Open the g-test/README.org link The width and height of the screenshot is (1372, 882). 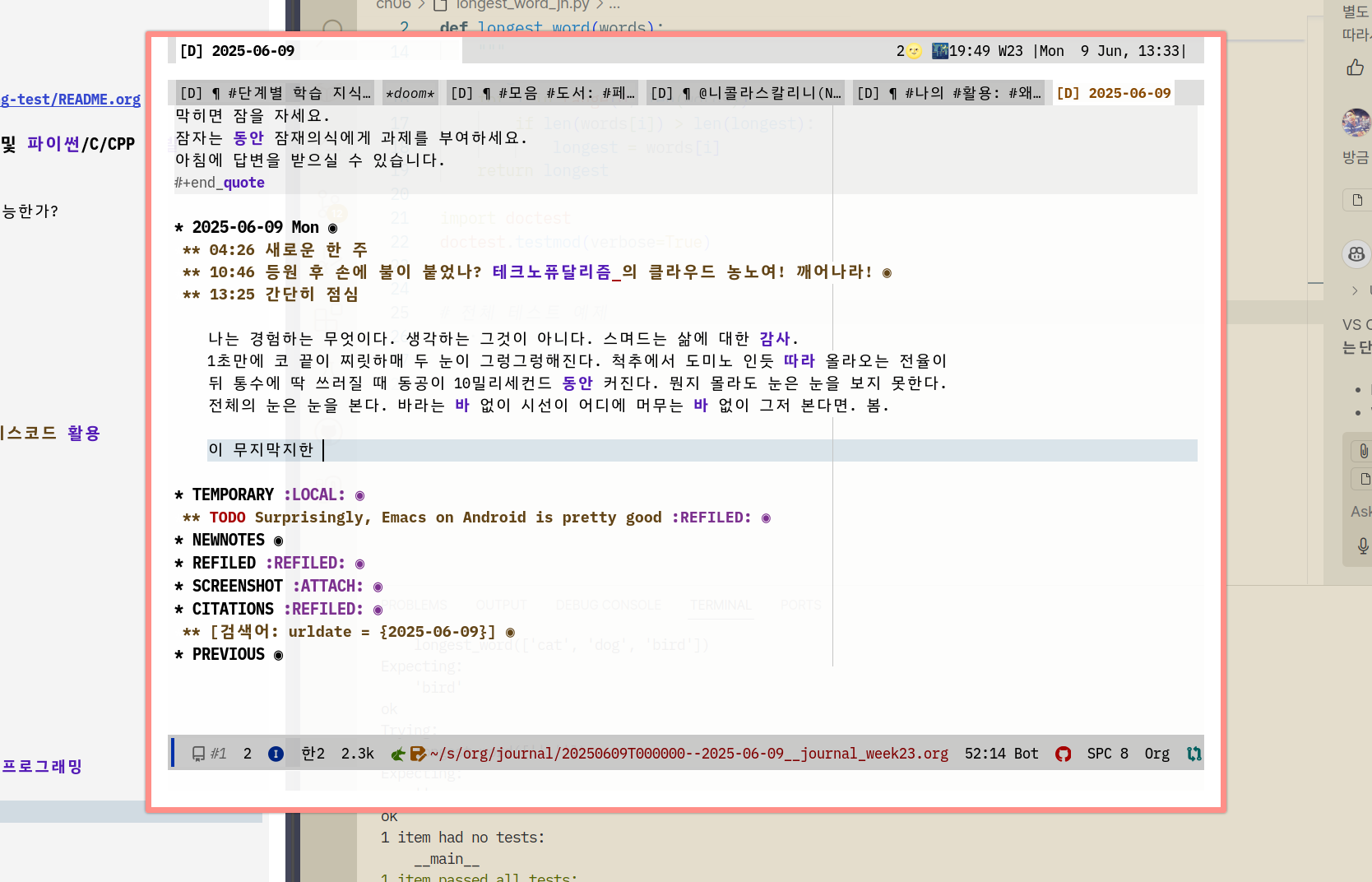(x=71, y=100)
